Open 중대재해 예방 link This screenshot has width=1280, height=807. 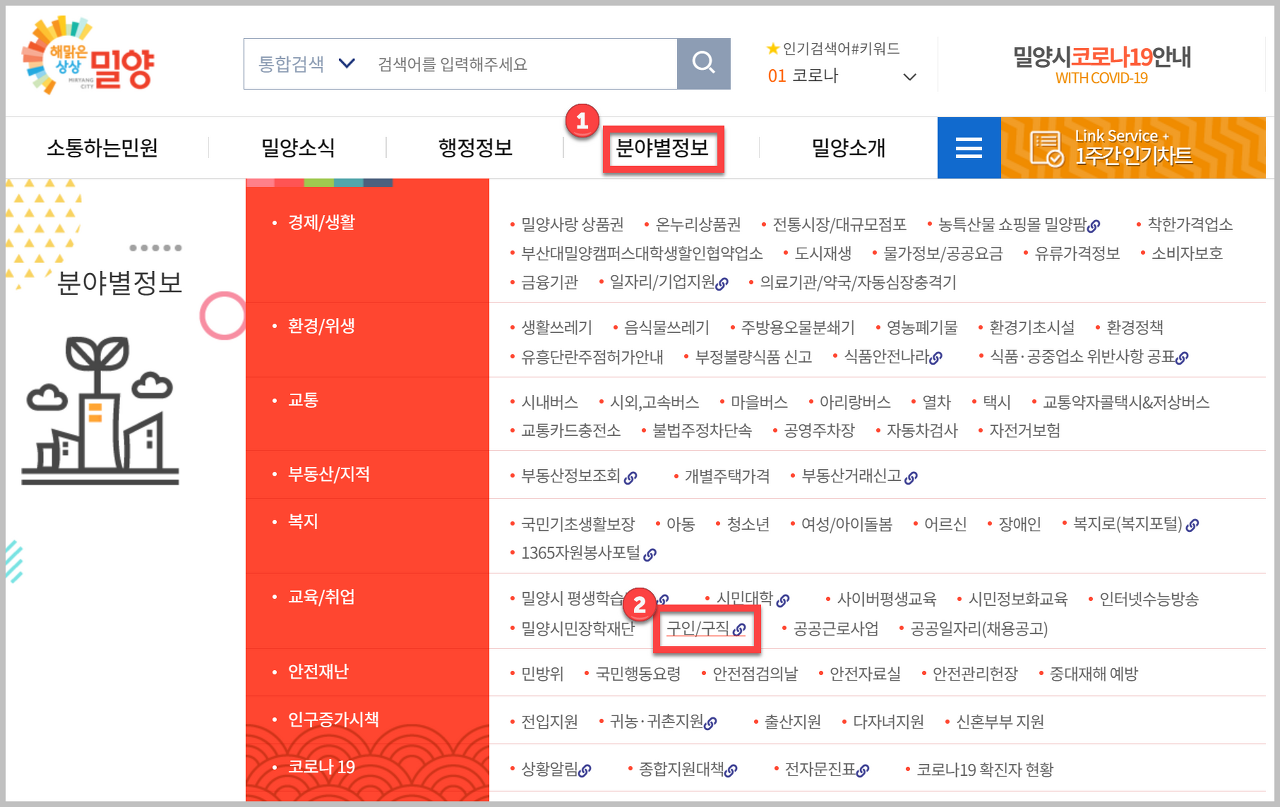coord(1094,674)
